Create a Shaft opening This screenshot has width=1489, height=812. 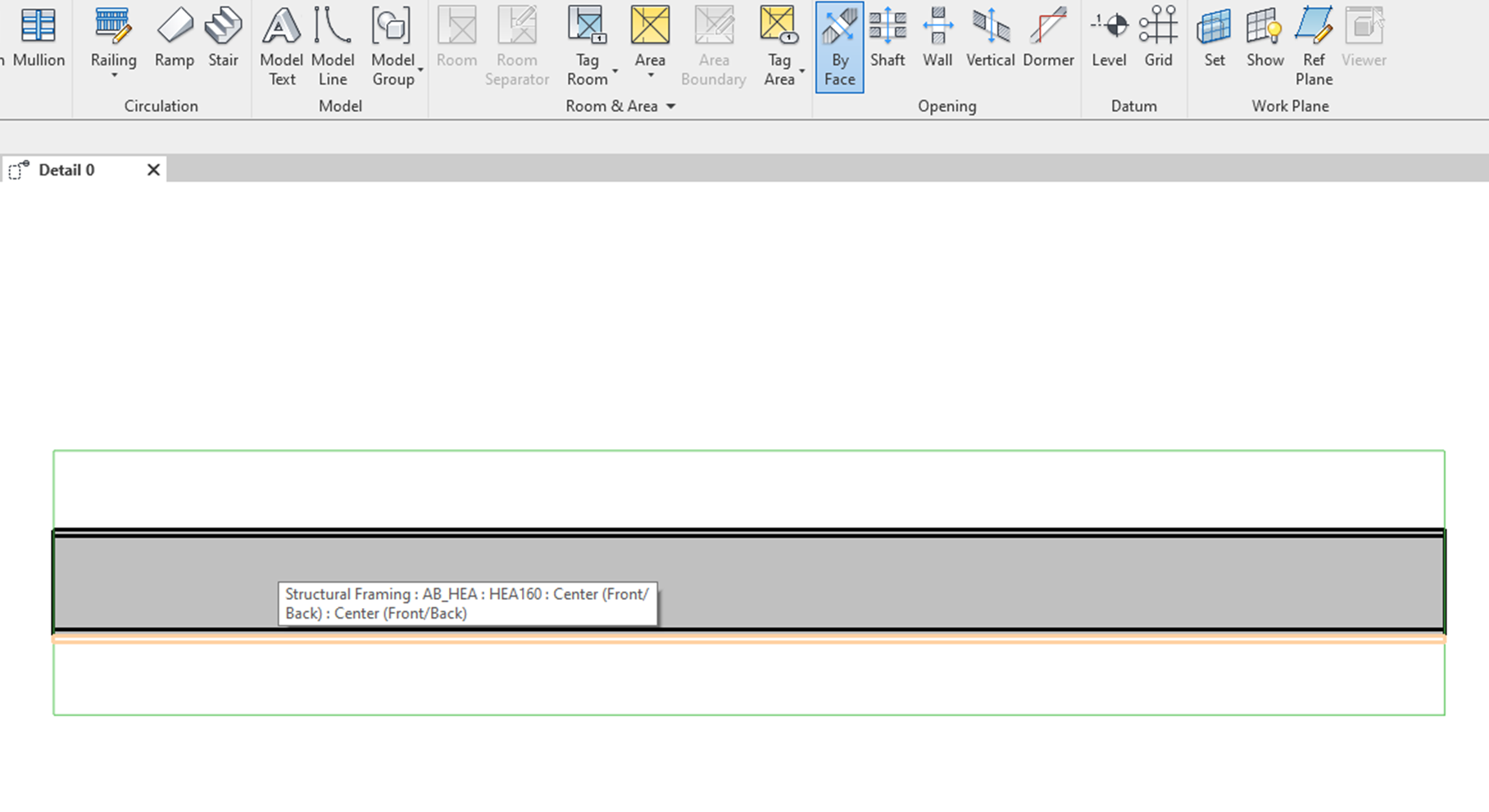[887, 37]
